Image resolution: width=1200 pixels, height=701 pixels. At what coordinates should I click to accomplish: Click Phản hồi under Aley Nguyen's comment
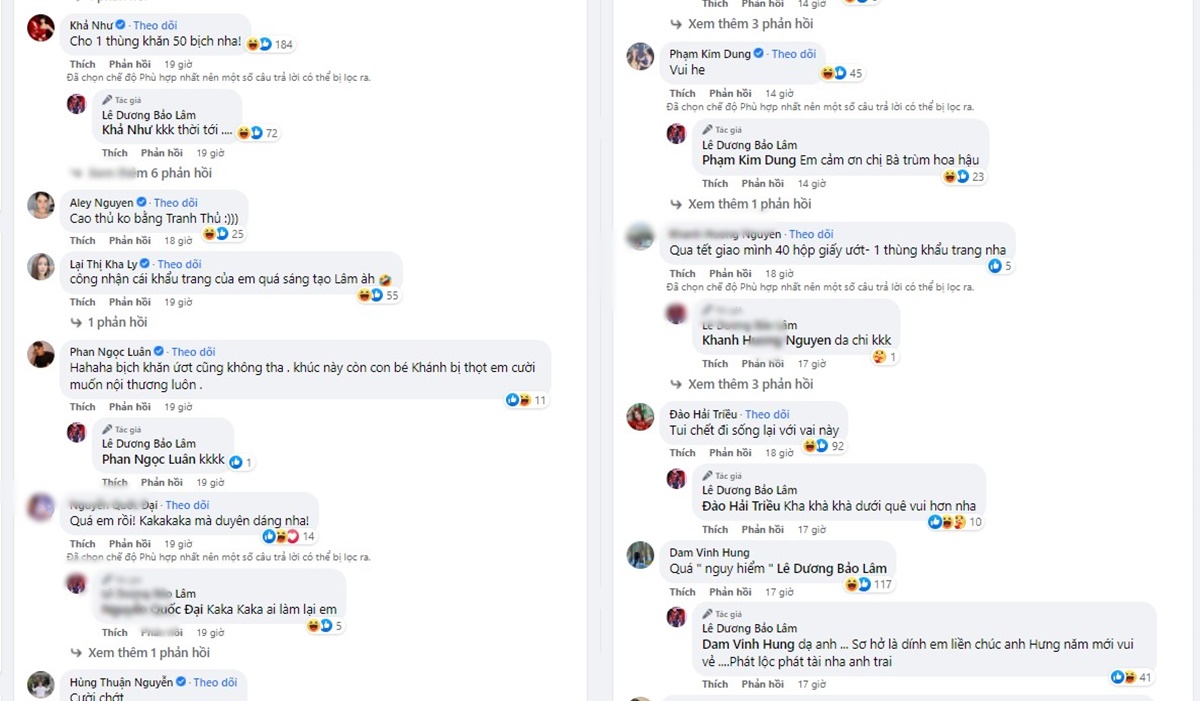130,241
